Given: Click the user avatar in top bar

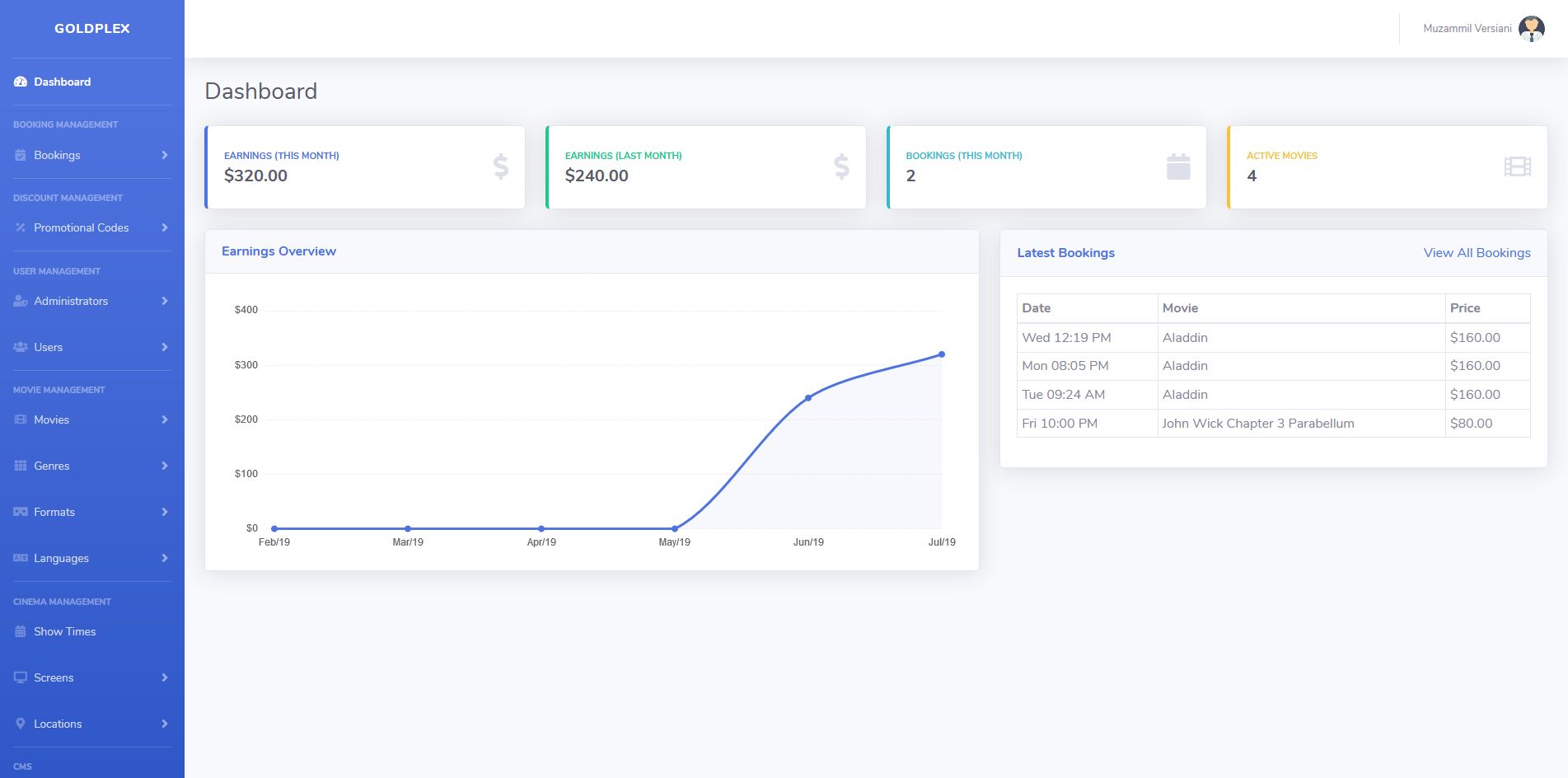Looking at the screenshot, I should pyautogui.click(x=1531, y=29).
